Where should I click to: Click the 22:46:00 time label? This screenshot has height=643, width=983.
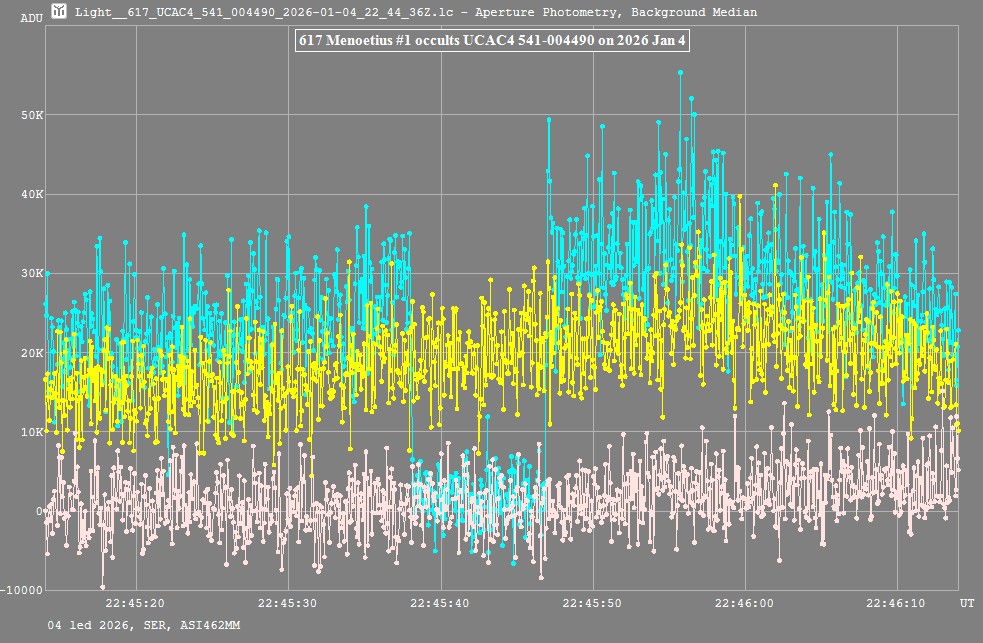point(744,603)
